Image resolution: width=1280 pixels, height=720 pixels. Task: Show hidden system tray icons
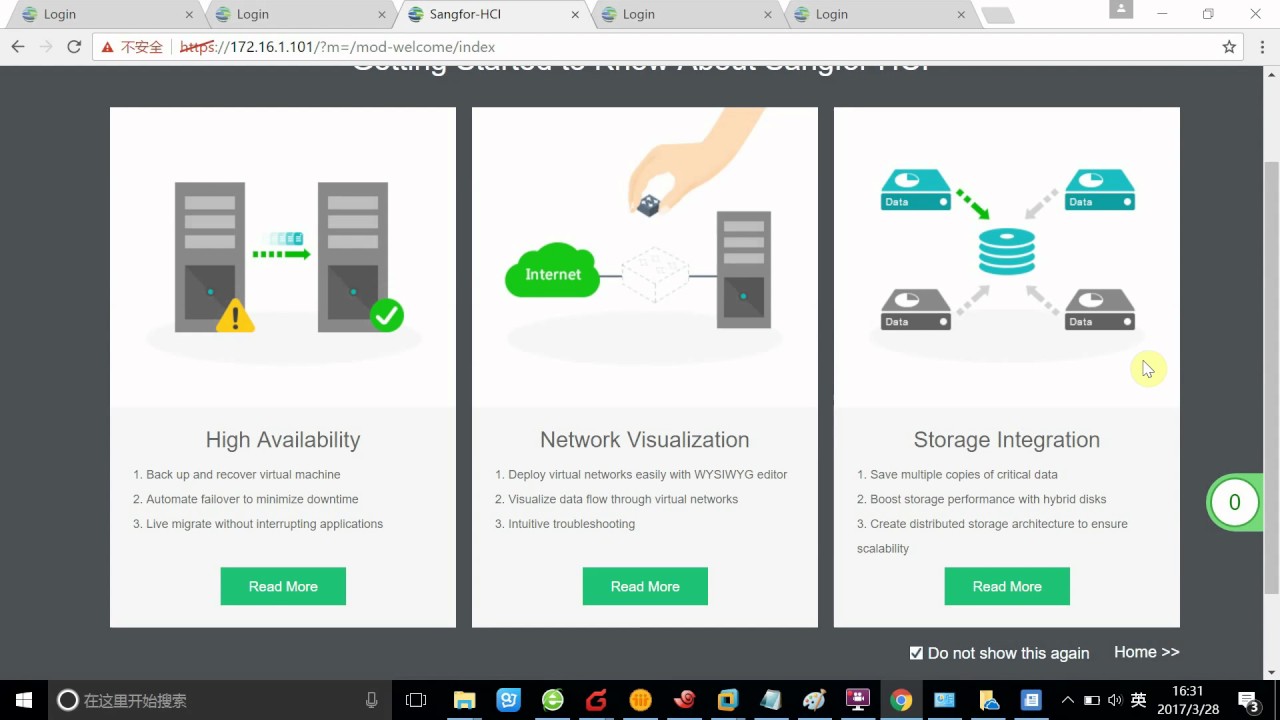(1067, 700)
